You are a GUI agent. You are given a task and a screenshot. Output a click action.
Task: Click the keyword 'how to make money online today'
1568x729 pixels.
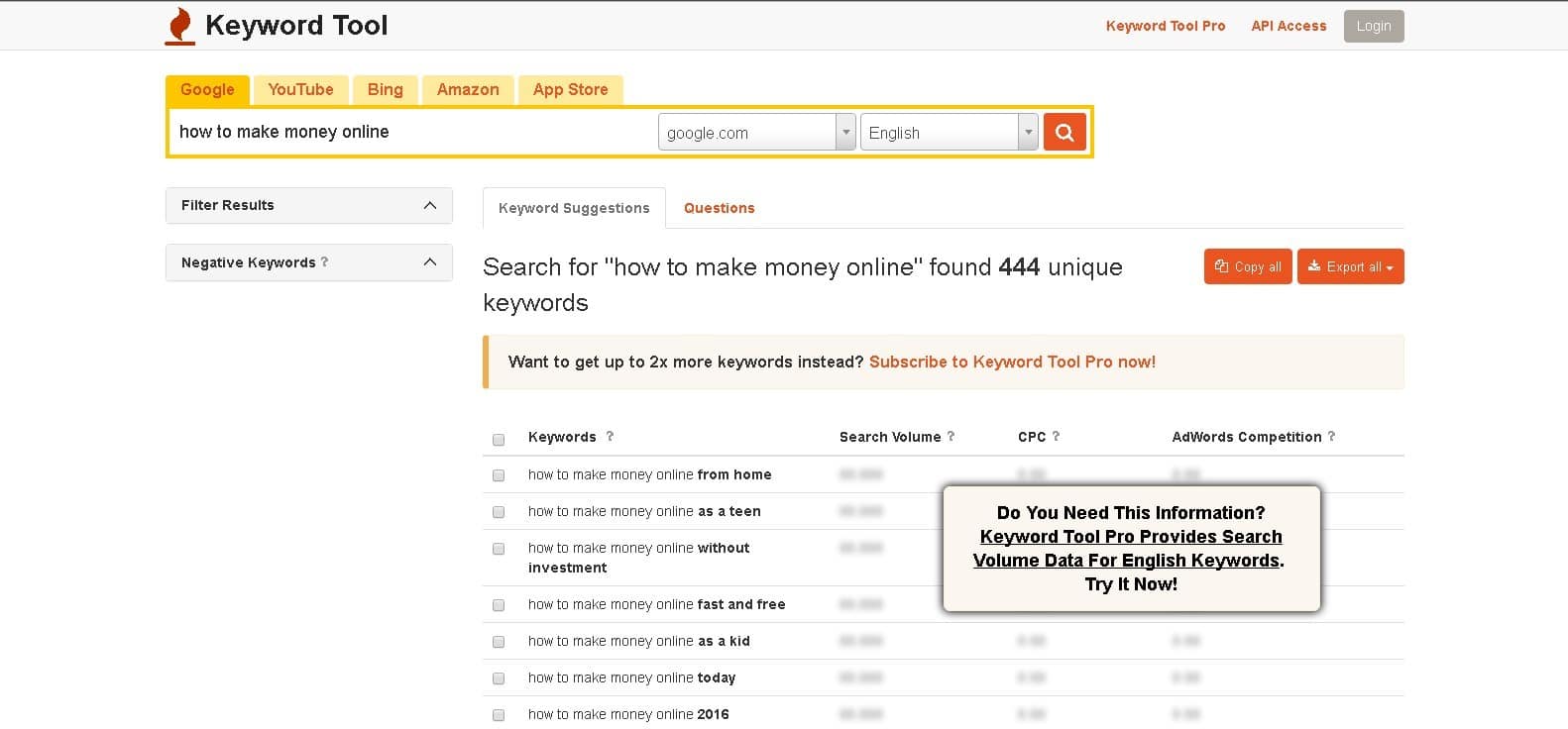pyautogui.click(x=631, y=677)
